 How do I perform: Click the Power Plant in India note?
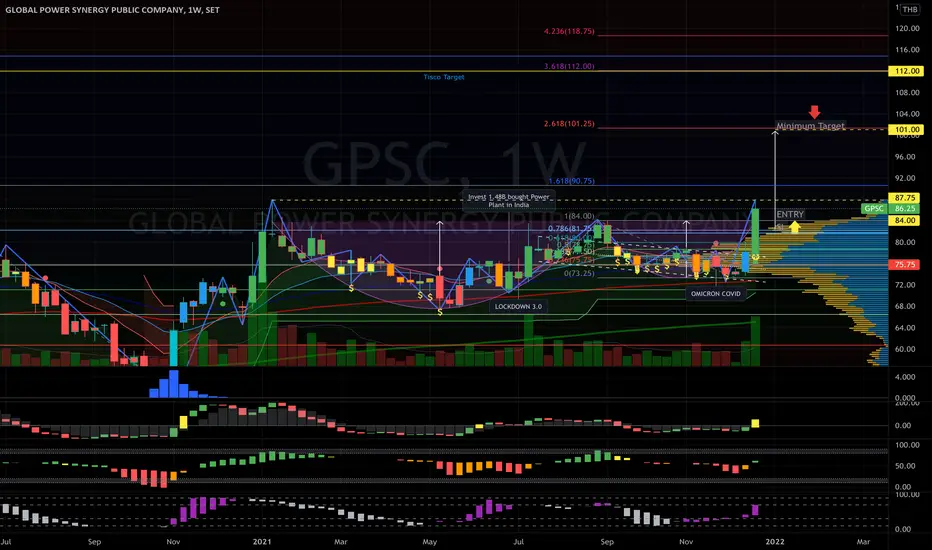508,201
